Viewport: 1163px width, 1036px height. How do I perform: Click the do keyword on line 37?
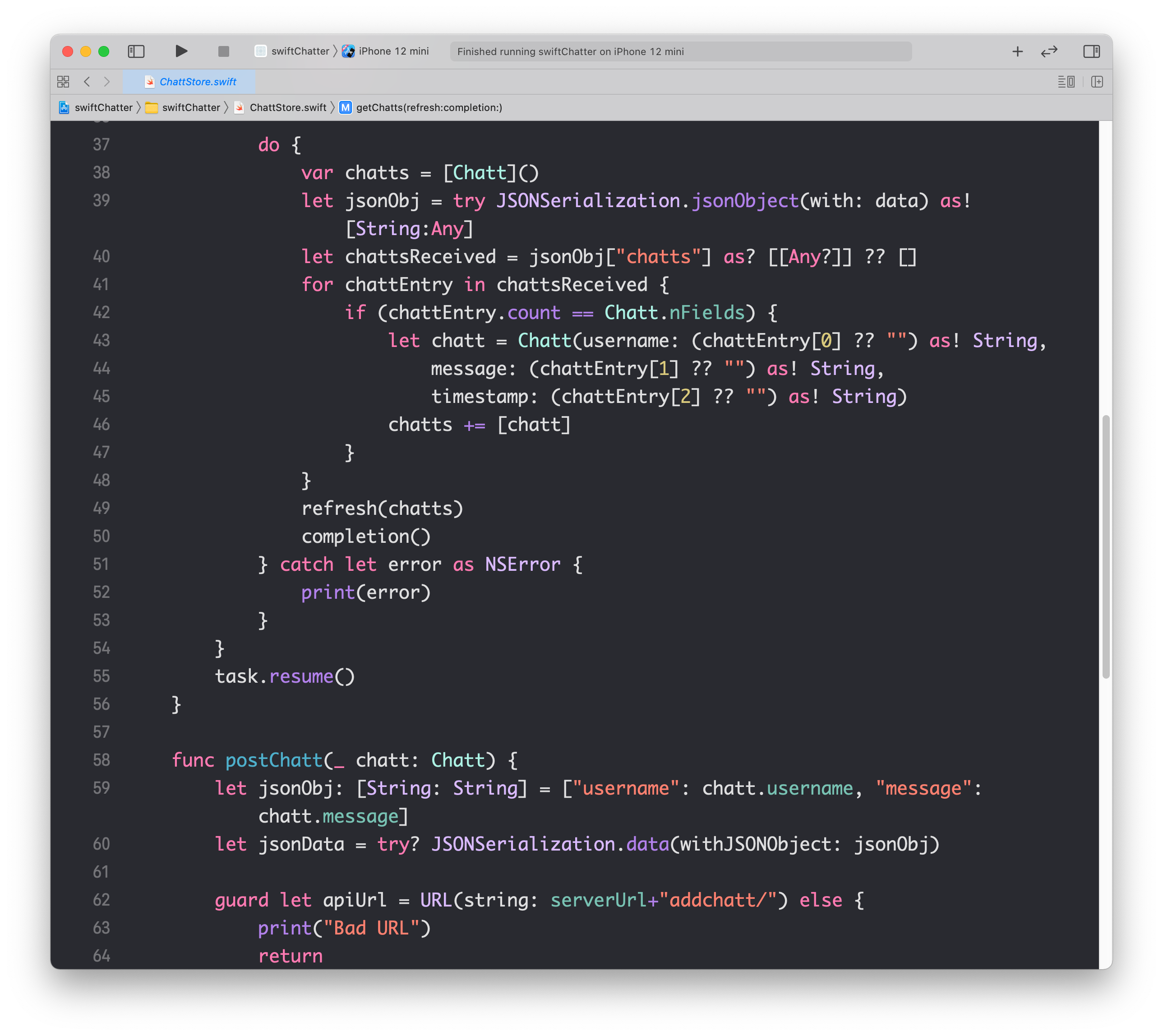268,145
